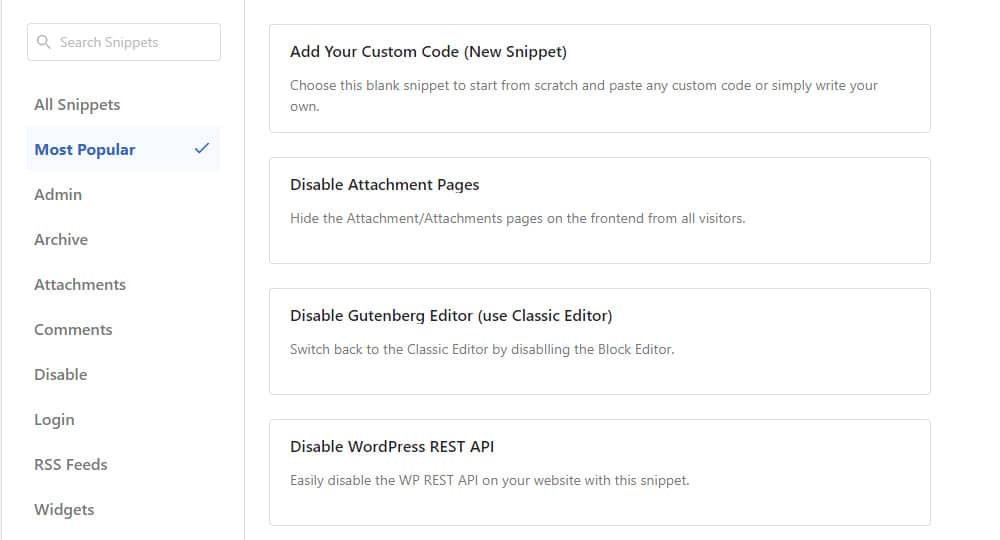Image resolution: width=1000 pixels, height=540 pixels.
Task: Click the Disable Attachment Pages title
Action: (385, 185)
